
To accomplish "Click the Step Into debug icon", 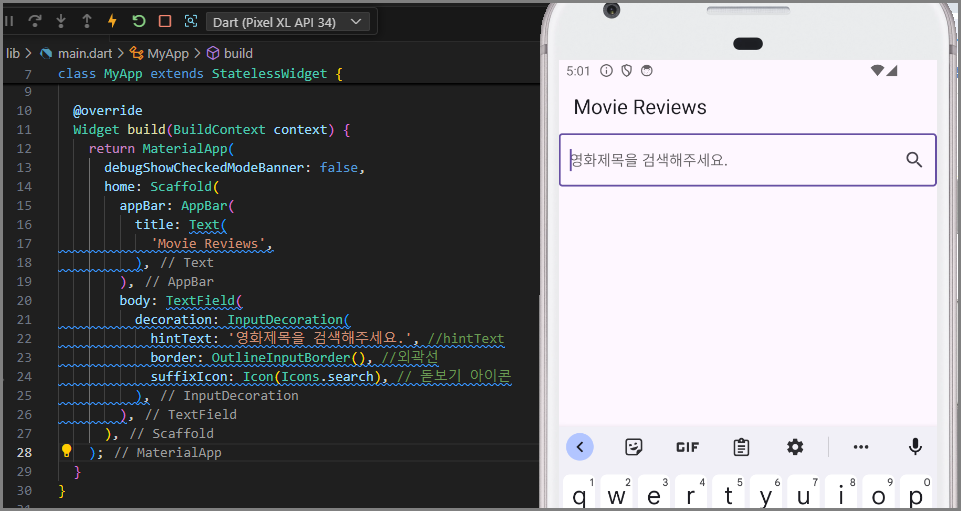I will click(61, 21).
